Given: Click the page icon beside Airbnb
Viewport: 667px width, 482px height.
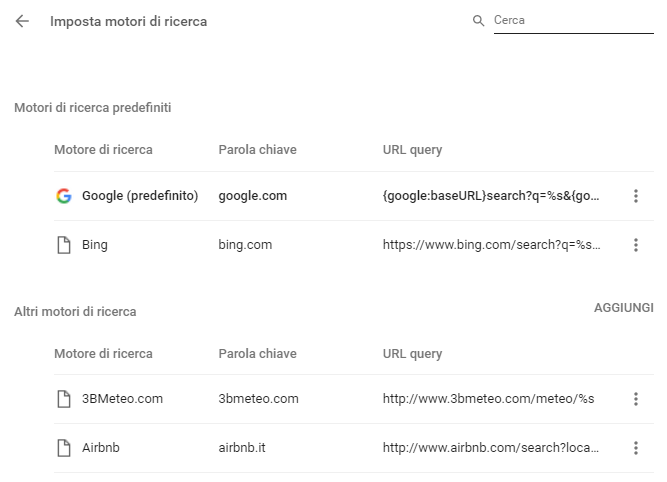Looking at the screenshot, I should [x=64, y=448].
